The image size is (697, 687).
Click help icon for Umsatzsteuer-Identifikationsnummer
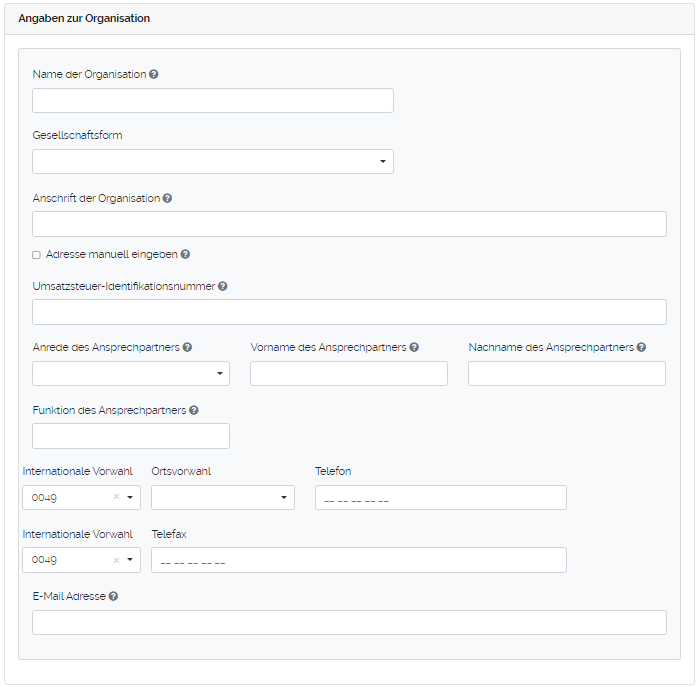222,286
